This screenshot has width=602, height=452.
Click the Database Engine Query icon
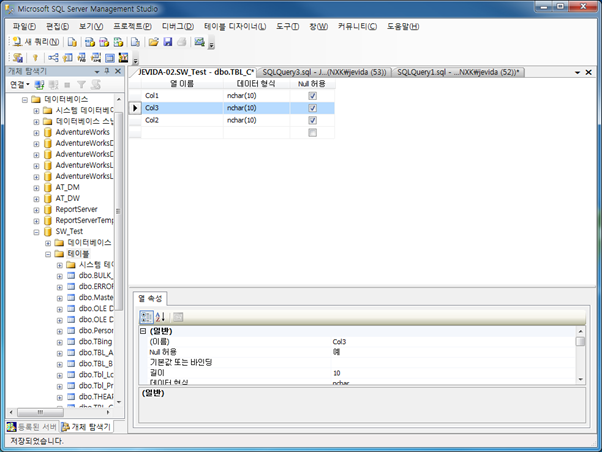pos(72,42)
